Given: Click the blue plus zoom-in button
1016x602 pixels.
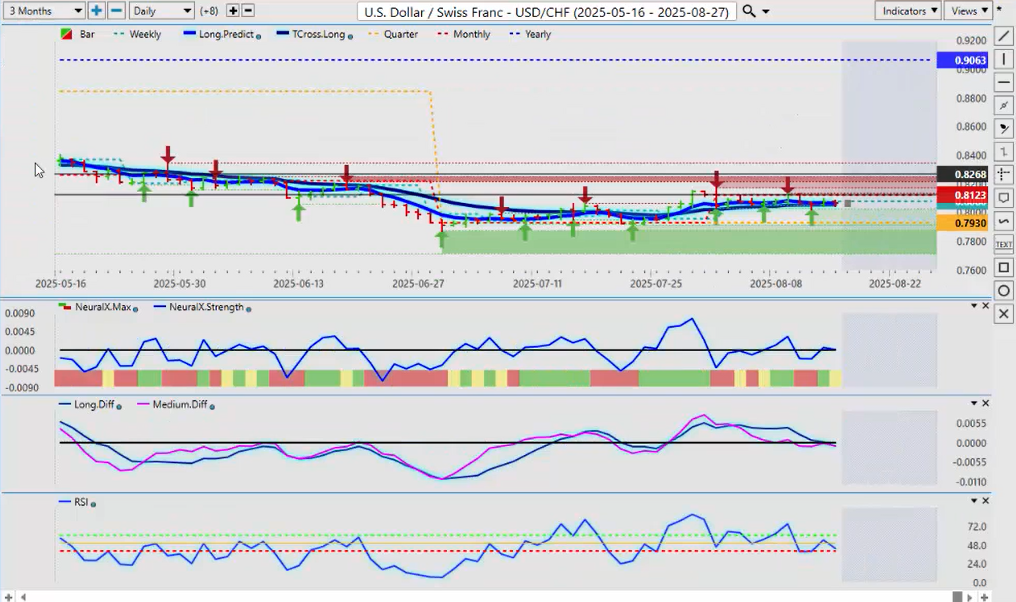Looking at the screenshot, I should [x=96, y=11].
